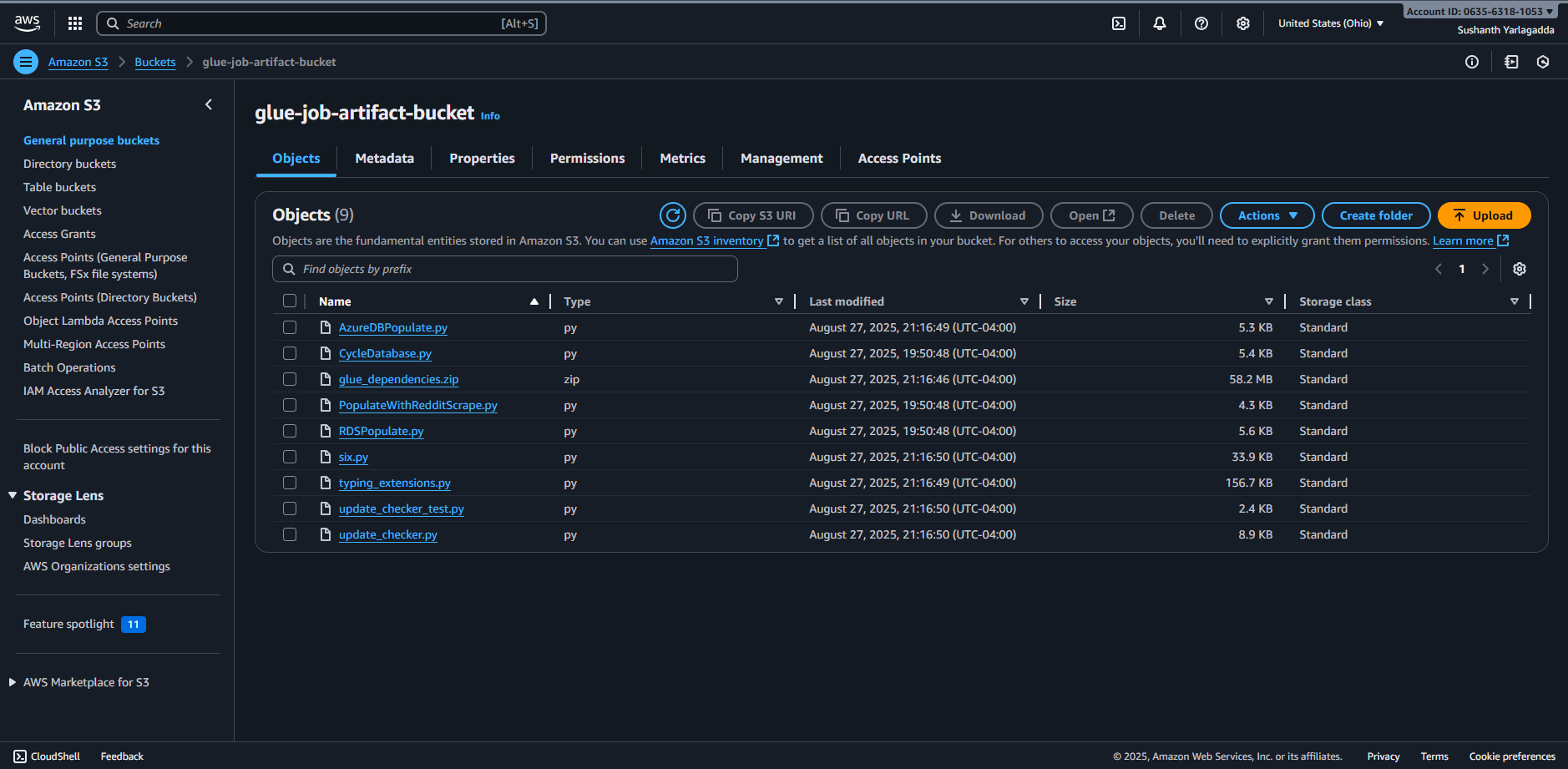Open the console settings gear
The width and height of the screenshot is (1568, 769).
1243,23
